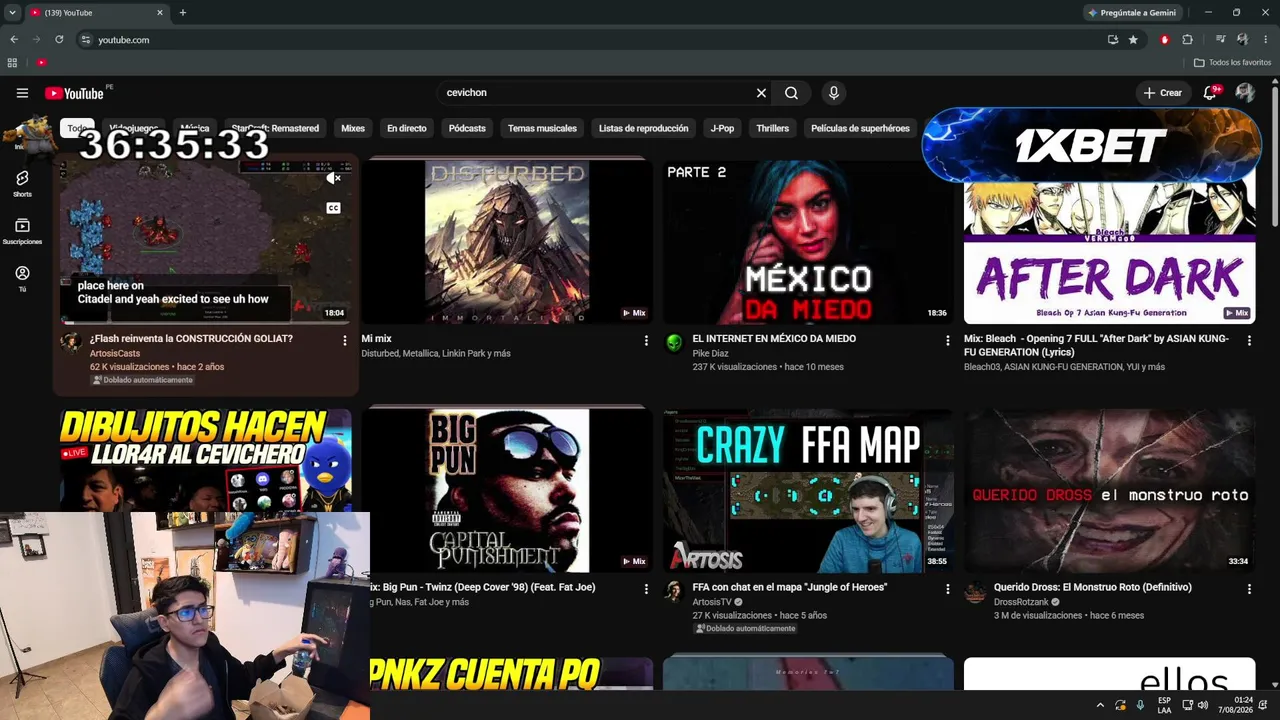Click the 'Pregúntale a Gemini' button
This screenshot has height=720, width=1280.
click(1131, 13)
